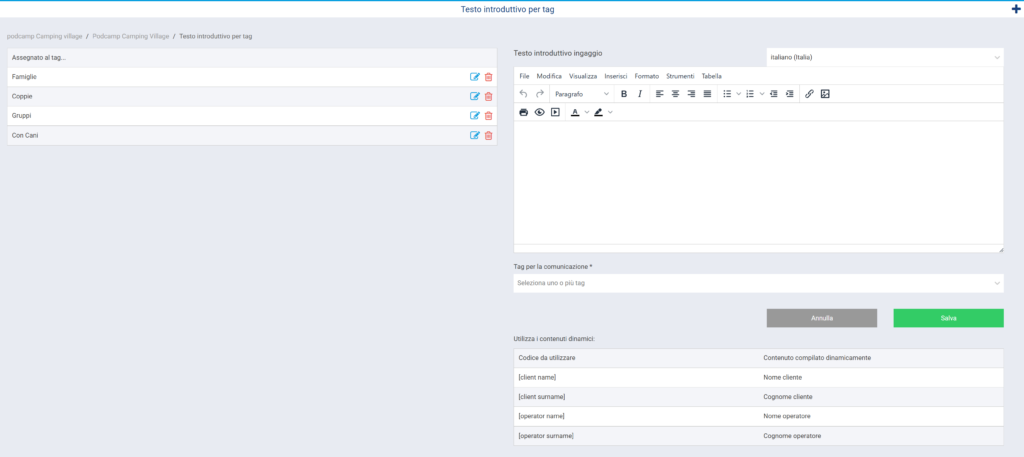Viewport: 1024px width, 457px height.
Task: Open the Inserisci menu
Action: [616, 76]
